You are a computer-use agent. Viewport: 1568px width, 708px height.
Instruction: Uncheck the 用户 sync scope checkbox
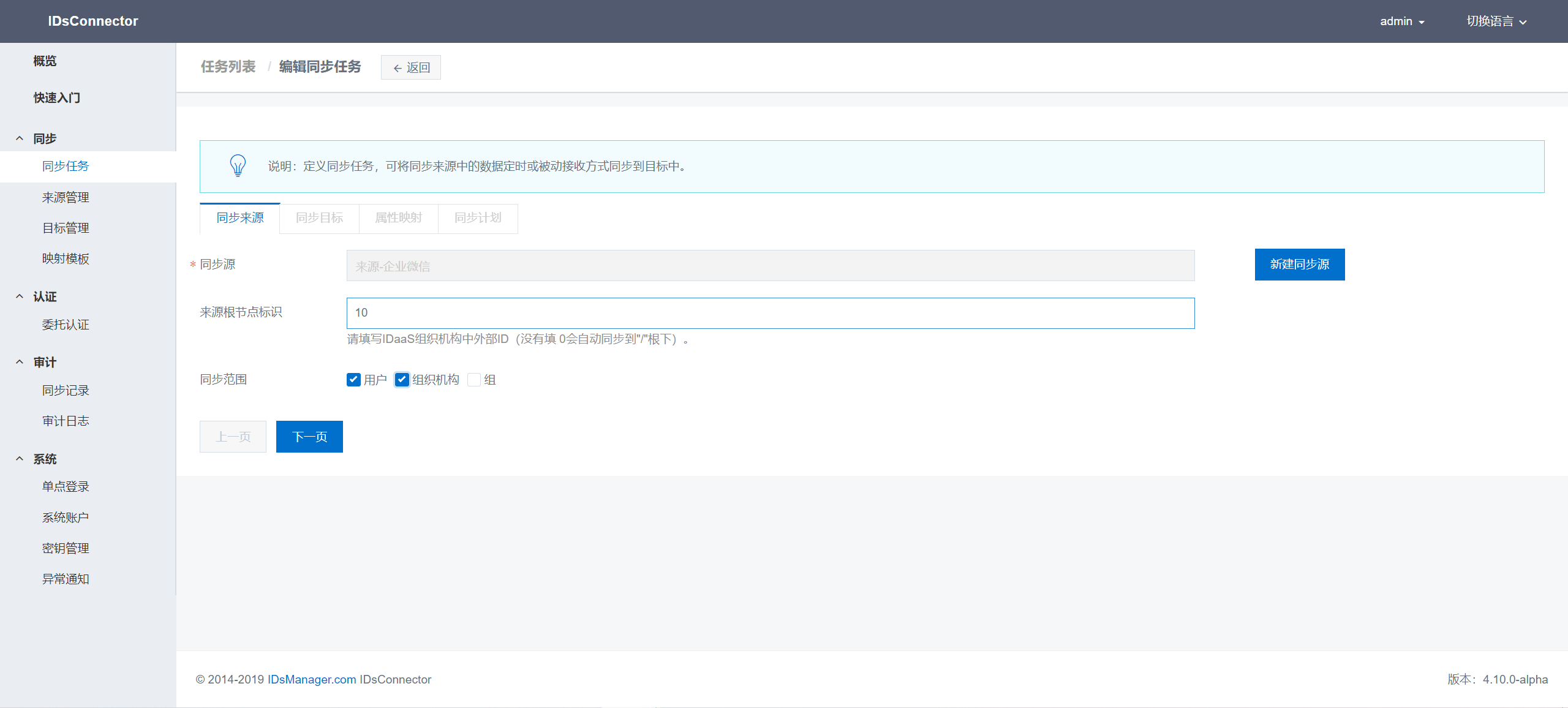coord(353,380)
